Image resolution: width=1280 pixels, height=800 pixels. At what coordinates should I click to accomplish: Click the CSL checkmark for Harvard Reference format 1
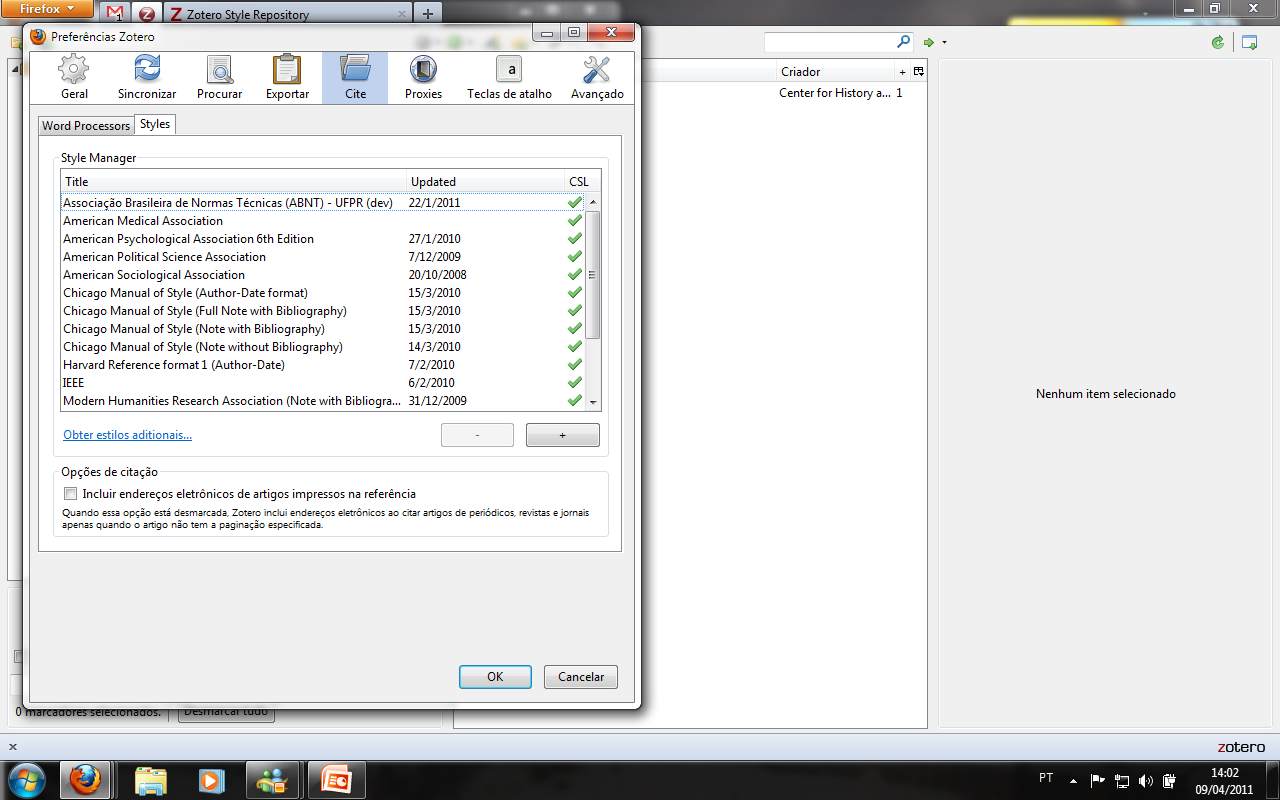(x=575, y=365)
